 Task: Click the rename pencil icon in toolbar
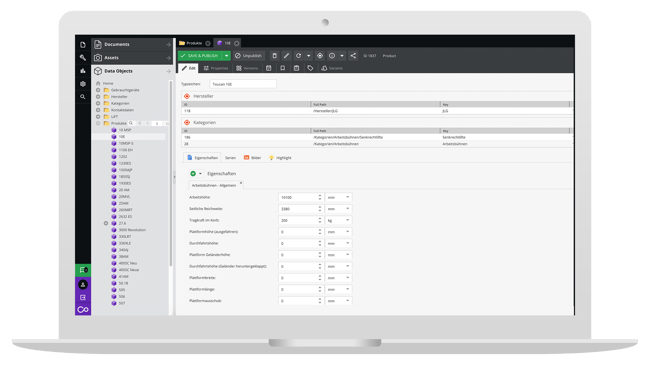[286, 56]
